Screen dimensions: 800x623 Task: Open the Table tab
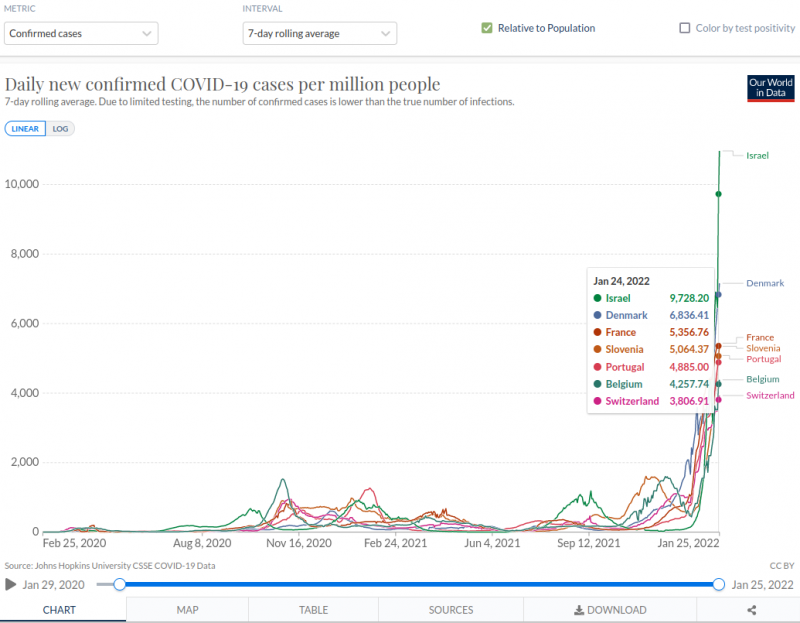pos(313,610)
